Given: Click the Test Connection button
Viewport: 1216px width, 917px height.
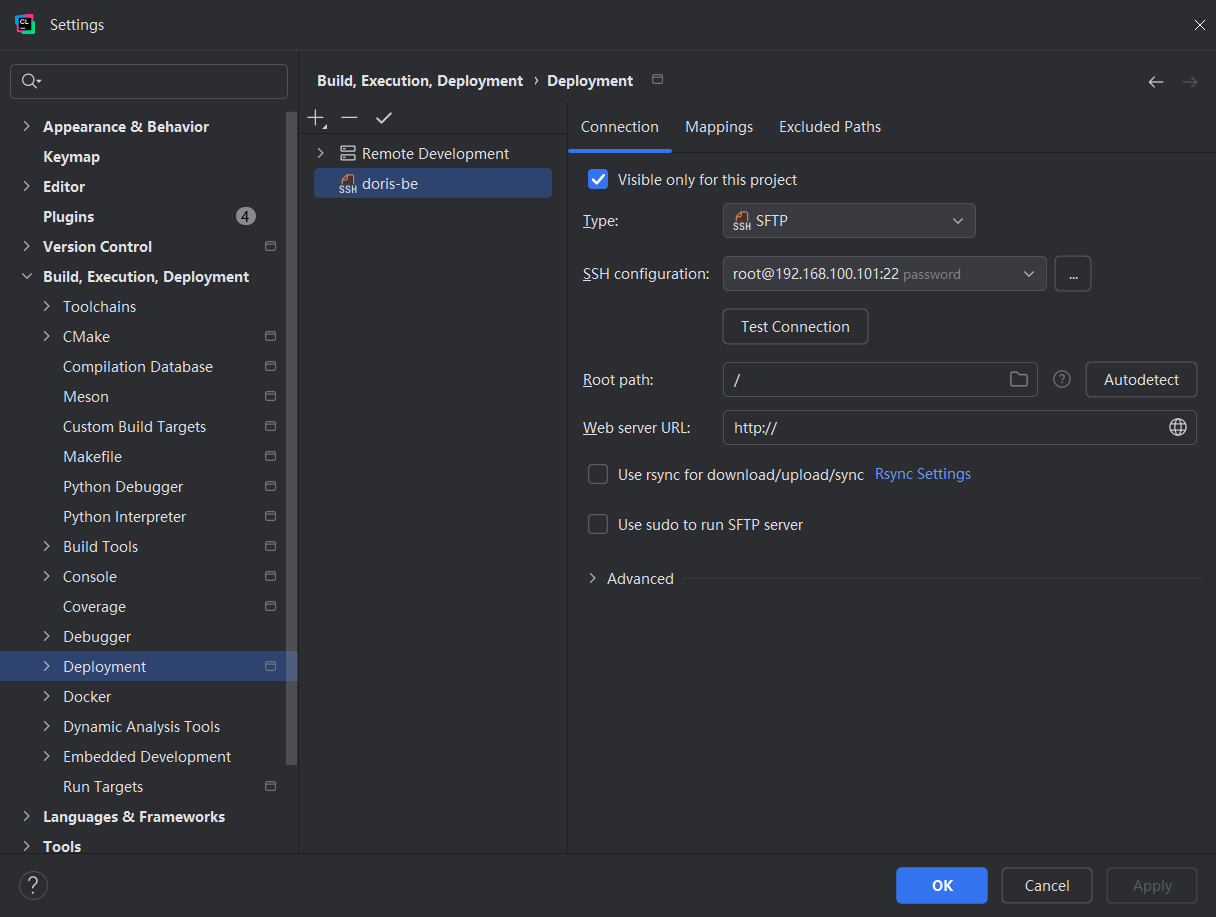Looking at the screenshot, I should pyautogui.click(x=795, y=327).
